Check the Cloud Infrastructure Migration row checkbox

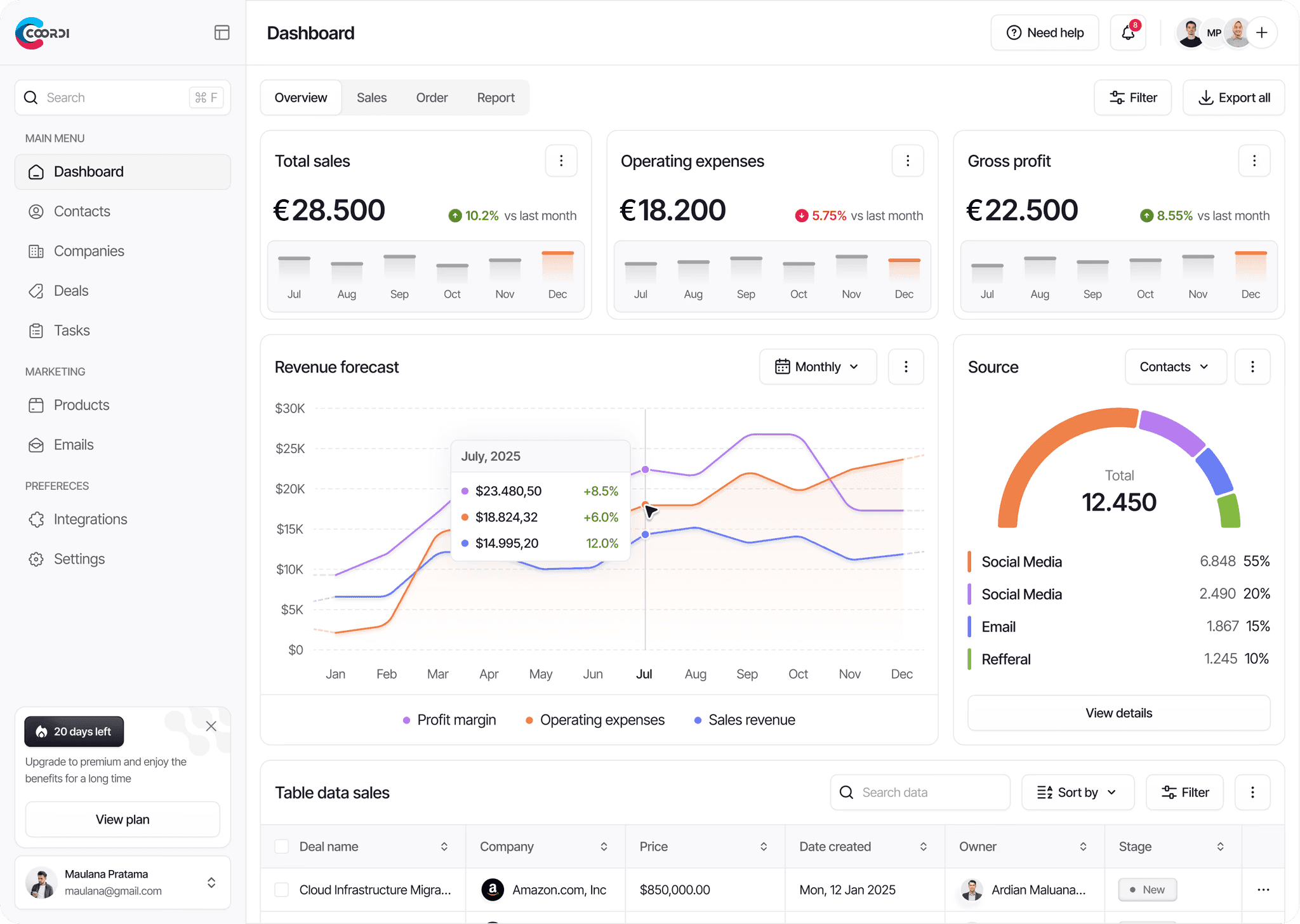282,890
